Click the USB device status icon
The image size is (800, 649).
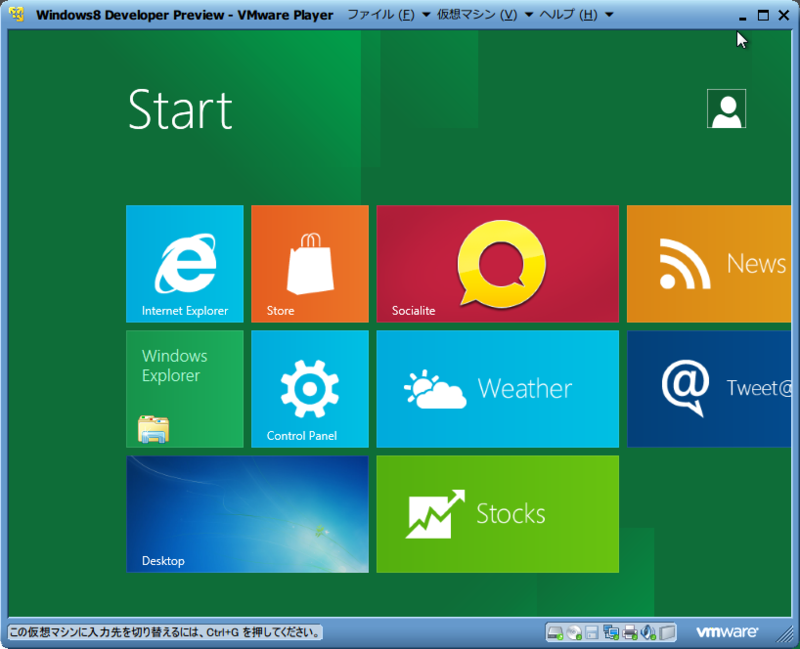pyautogui.click(x=667, y=633)
